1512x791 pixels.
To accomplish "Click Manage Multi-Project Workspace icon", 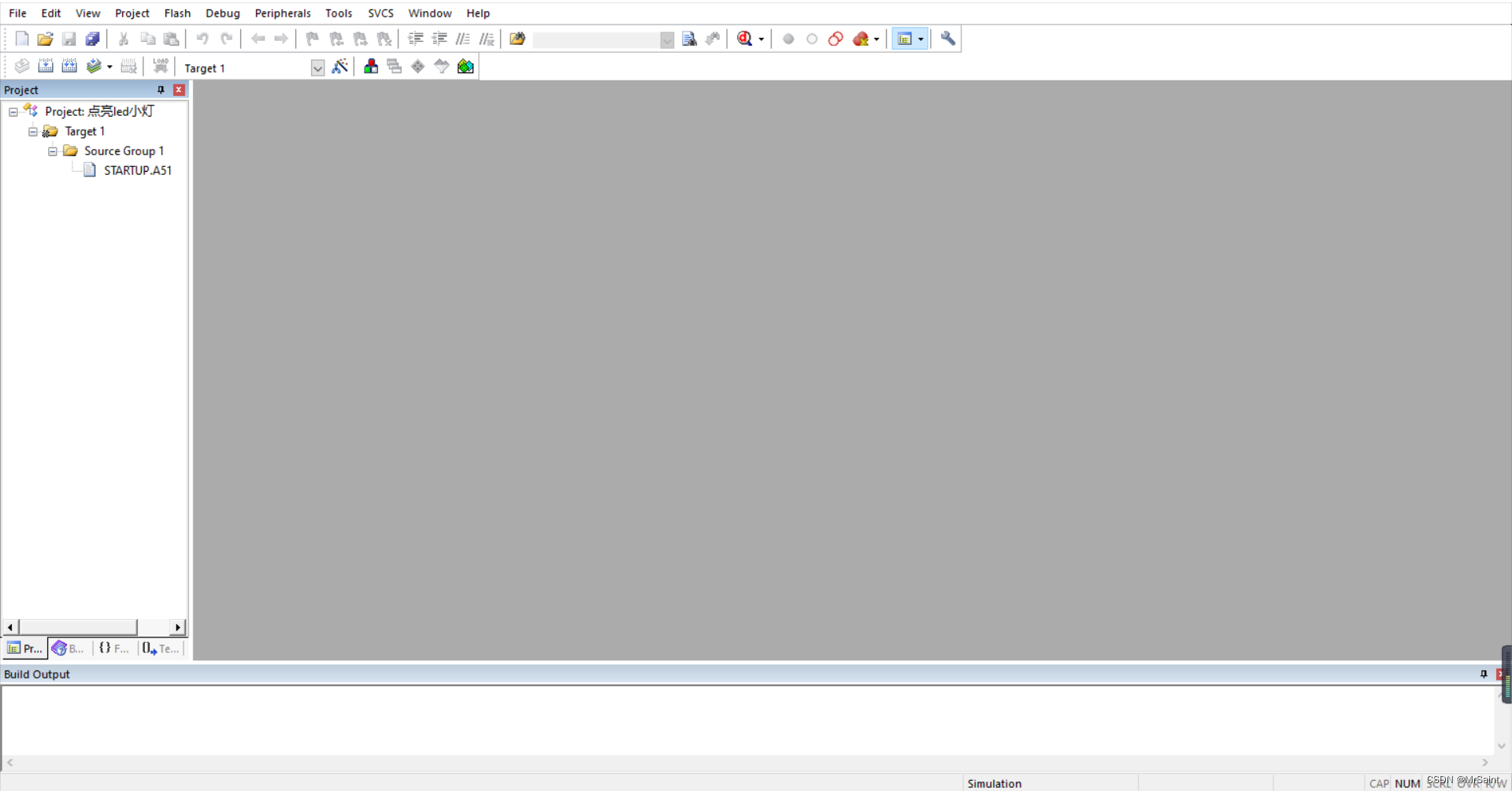I will (395, 67).
